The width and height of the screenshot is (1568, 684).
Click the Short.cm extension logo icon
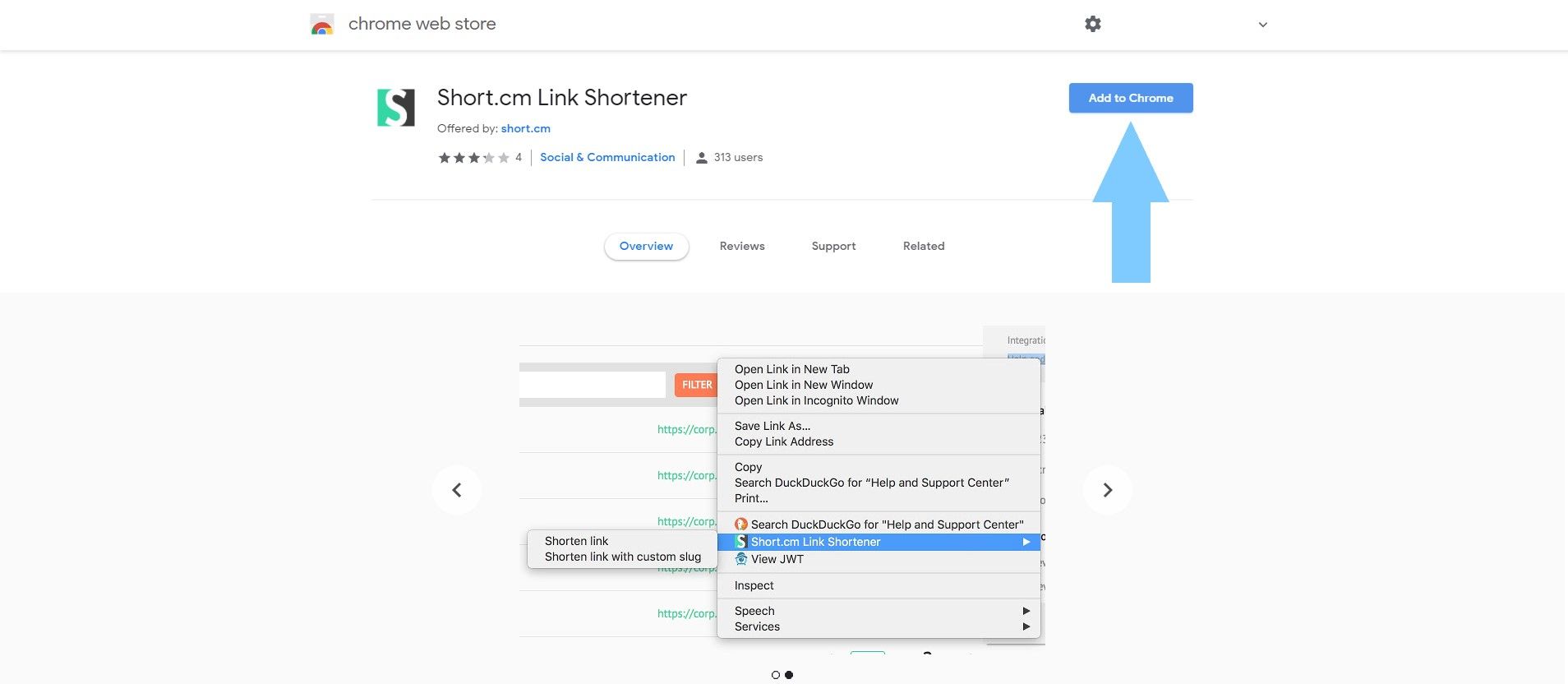[x=395, y=108]
